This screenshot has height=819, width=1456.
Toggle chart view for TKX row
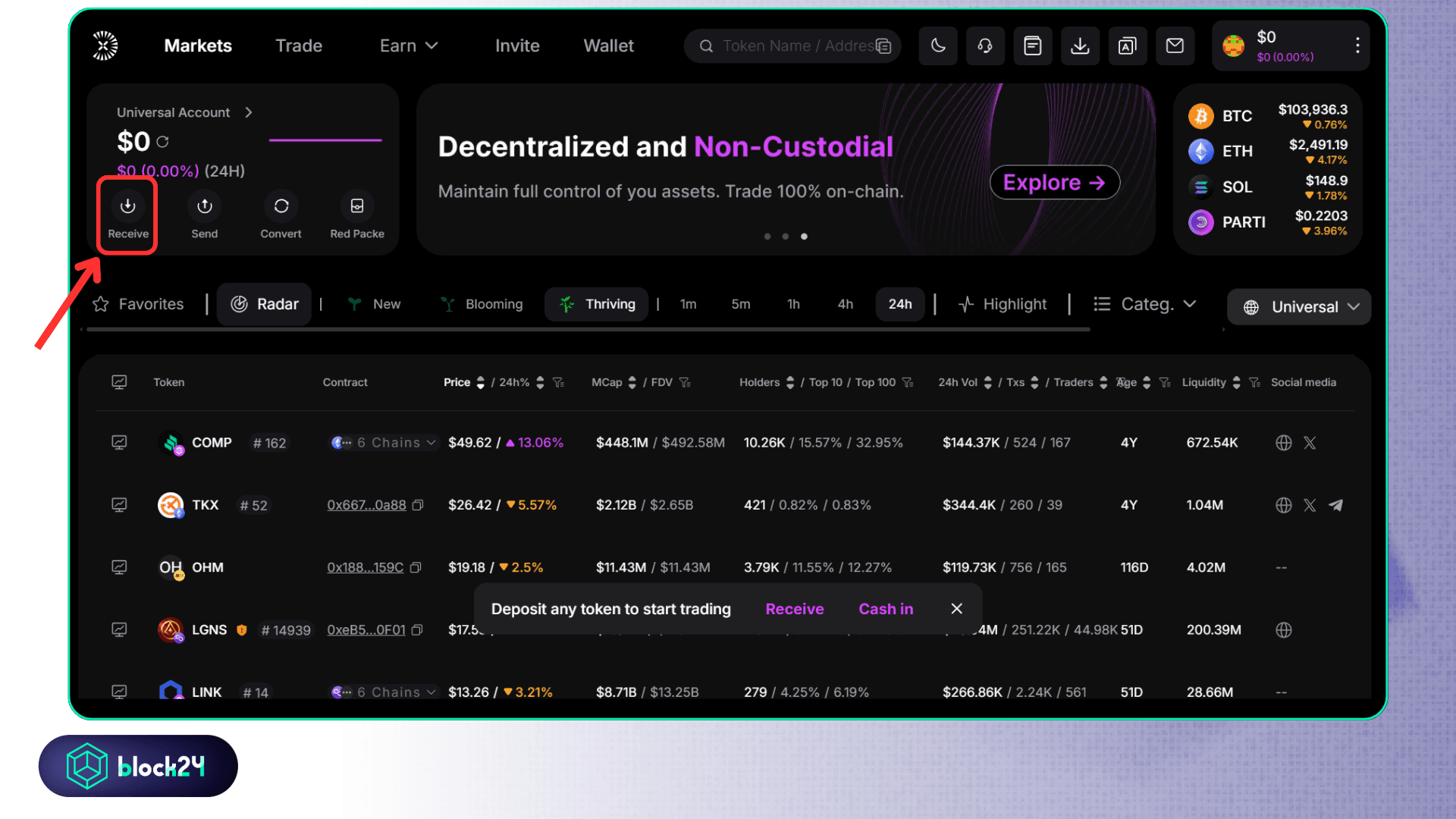pyautogui.click(x=119, y=504)
